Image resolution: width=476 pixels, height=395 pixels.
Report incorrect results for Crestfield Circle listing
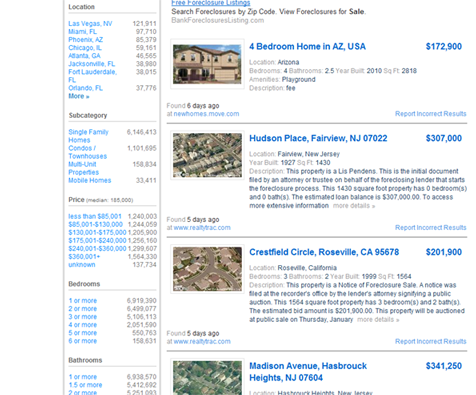coord(431,341)
